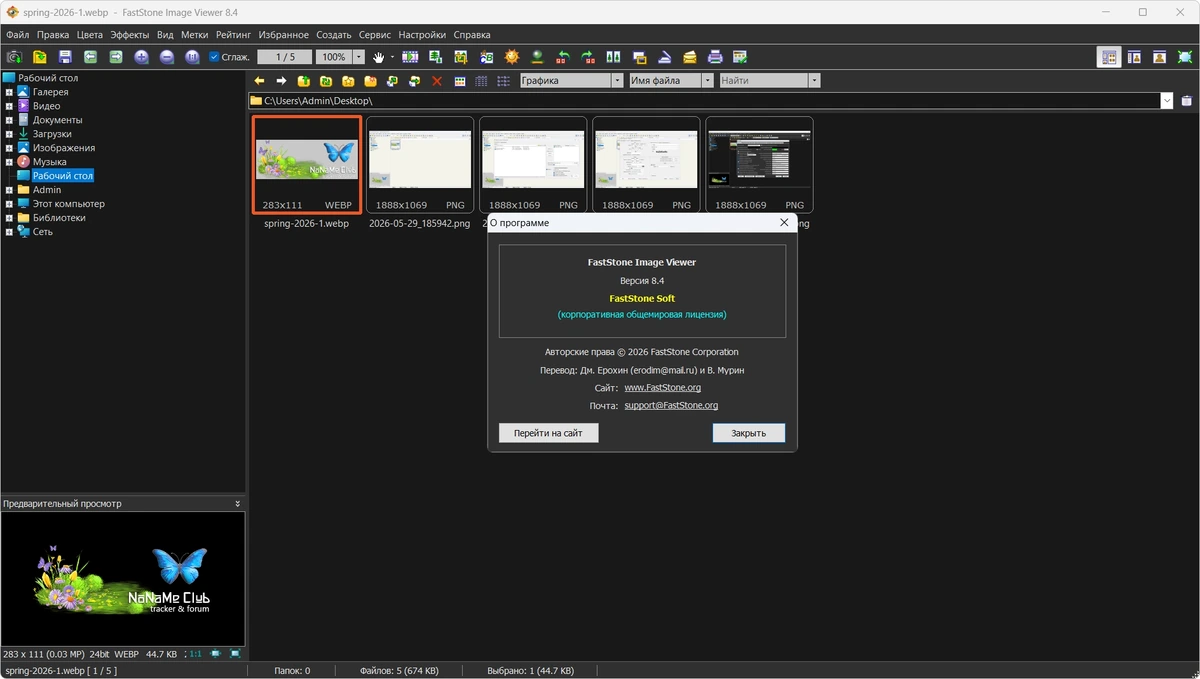Delete the selected file with the red X icon
The image size is (1200, 679).
coord(437,81)
